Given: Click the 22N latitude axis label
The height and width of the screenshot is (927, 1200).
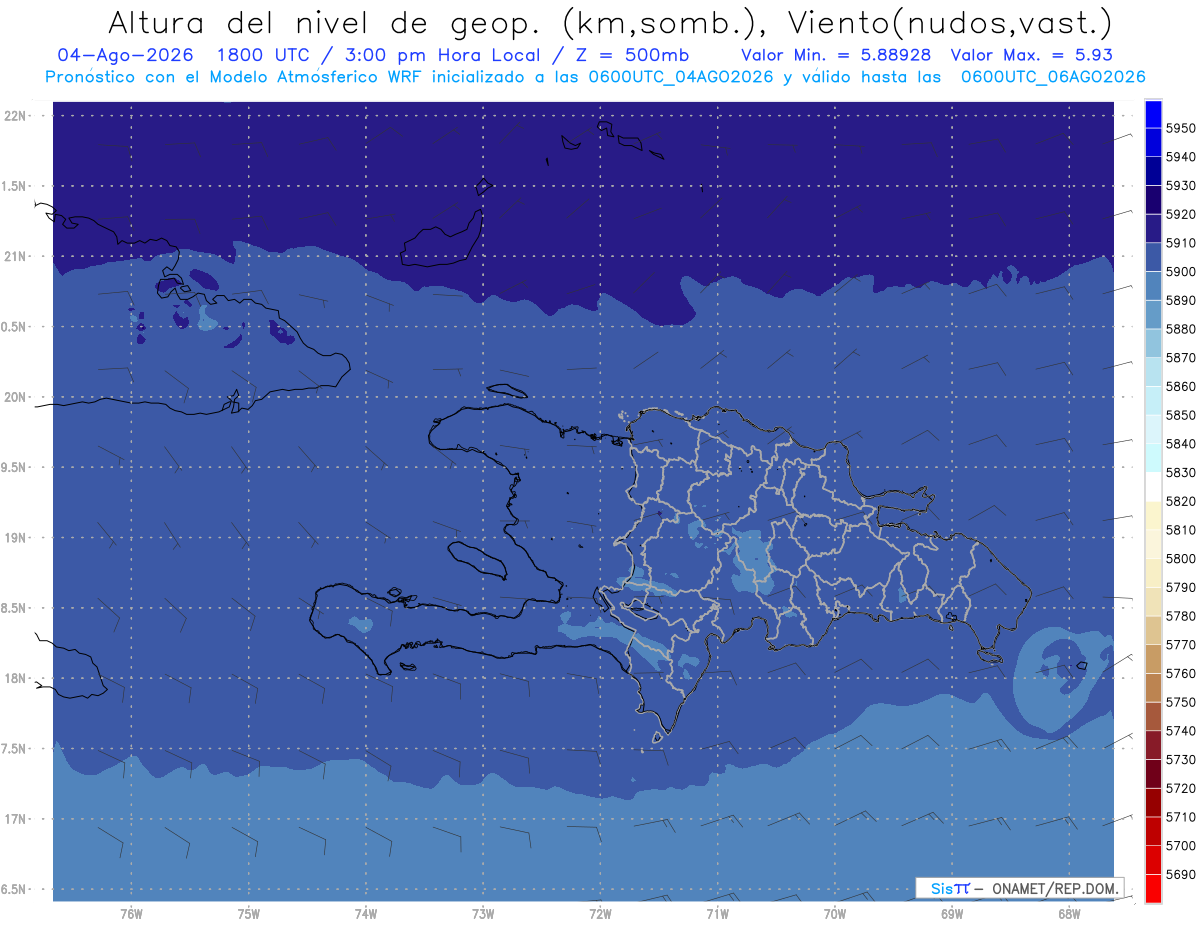Looking at the screenshot, I should click(x=14, y=115).
